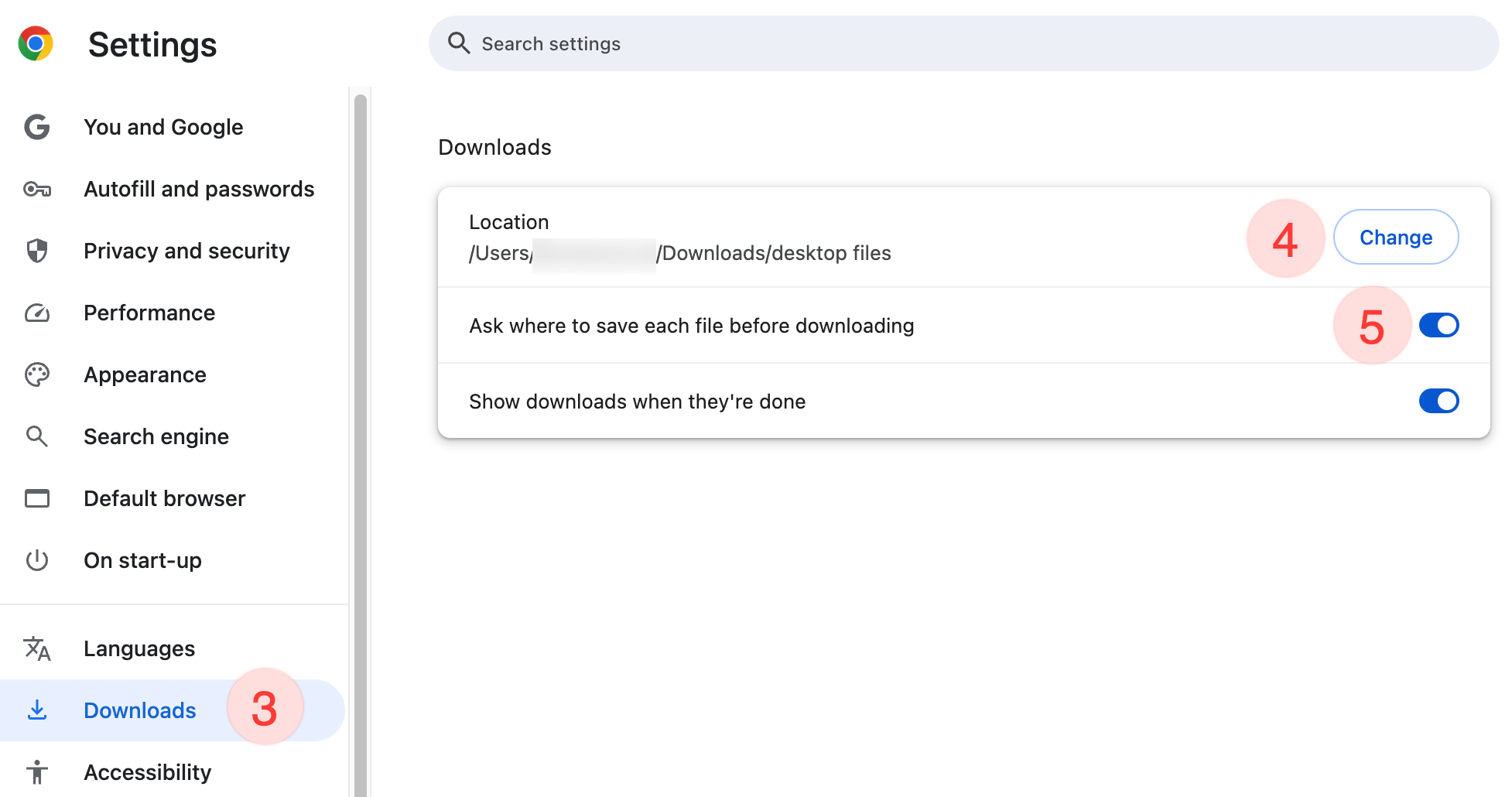Click the shield icon for Privacy
Viewport: 1512px width, 797px height.
click(37, 251)
